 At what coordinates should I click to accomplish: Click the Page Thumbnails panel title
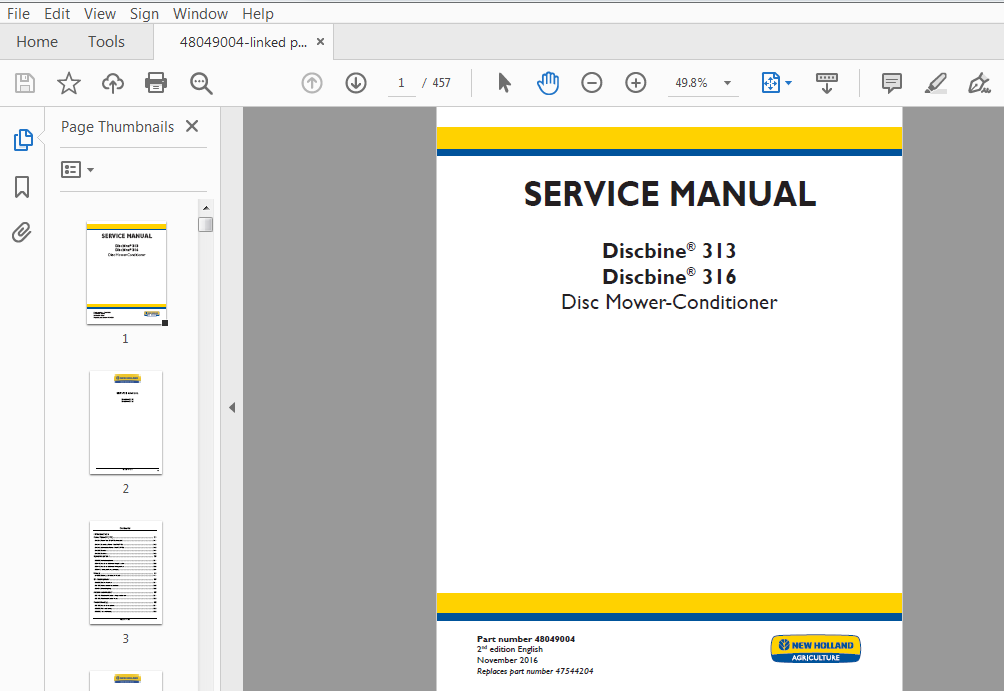[117, 127]
